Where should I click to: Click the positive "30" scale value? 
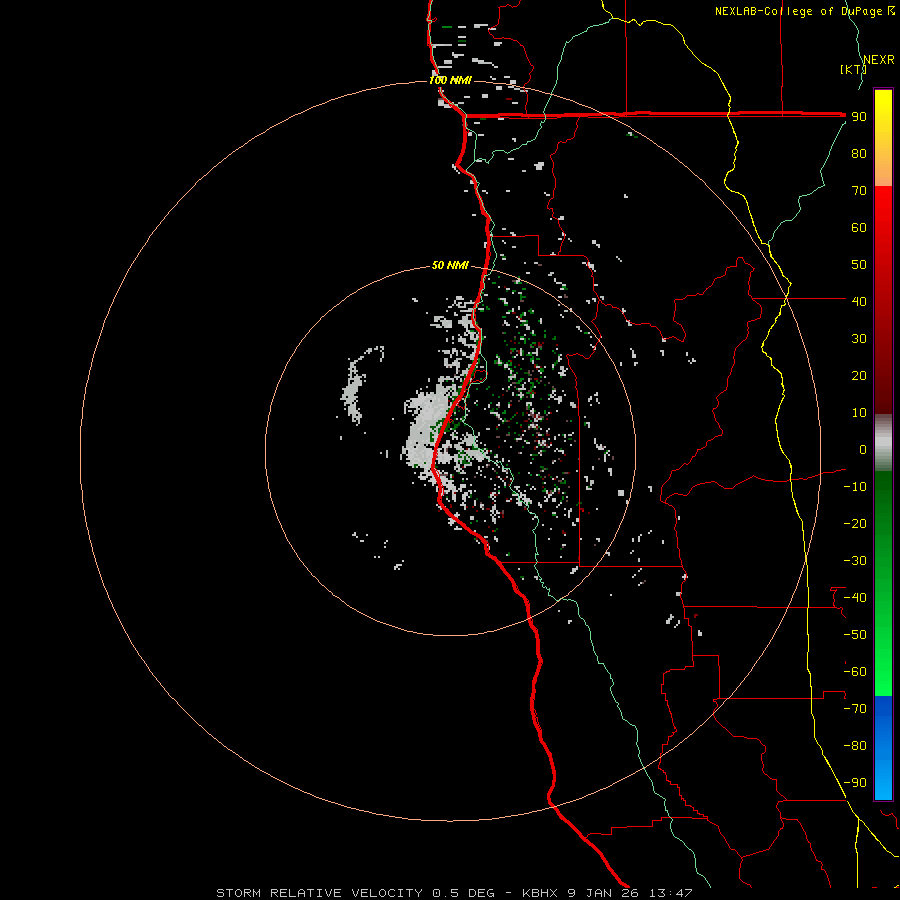click(x=859, y=339)
